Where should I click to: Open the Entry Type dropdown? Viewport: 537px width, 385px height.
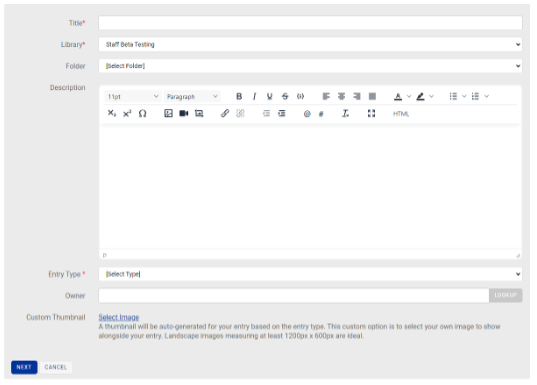pos(310,274)
